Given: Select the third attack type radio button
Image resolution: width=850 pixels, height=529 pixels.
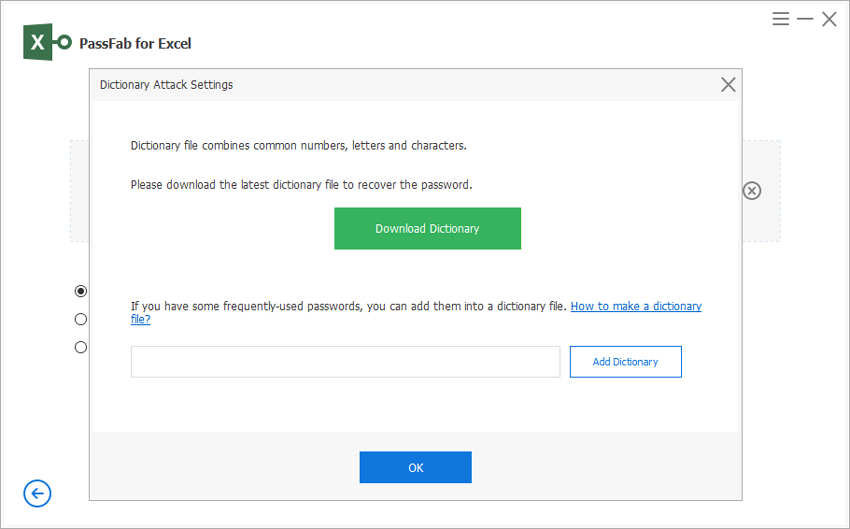Looking at the screenshot, I should point(81,347).
